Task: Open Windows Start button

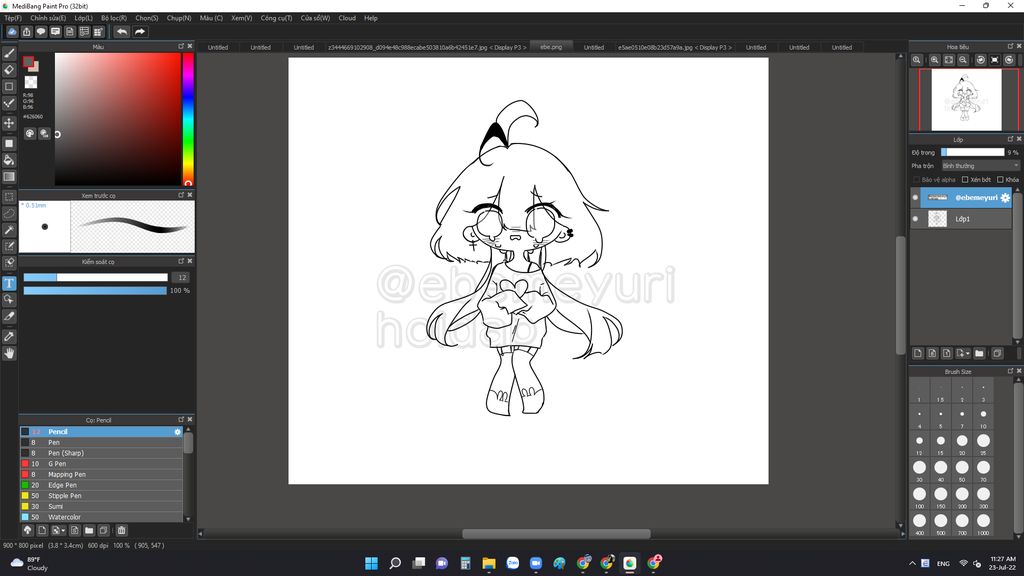Action: (x=371, y=563)
